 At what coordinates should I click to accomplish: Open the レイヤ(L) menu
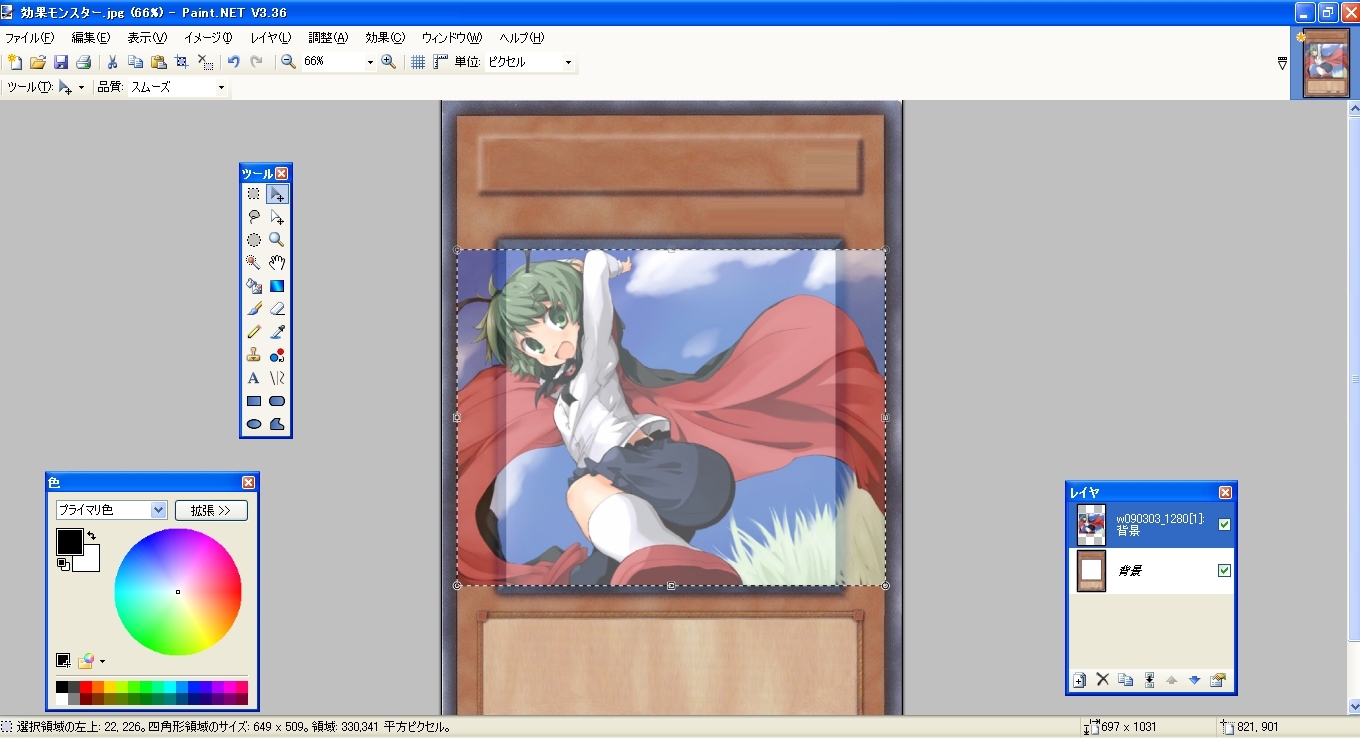pyautogui.click(x=271, y=38)
